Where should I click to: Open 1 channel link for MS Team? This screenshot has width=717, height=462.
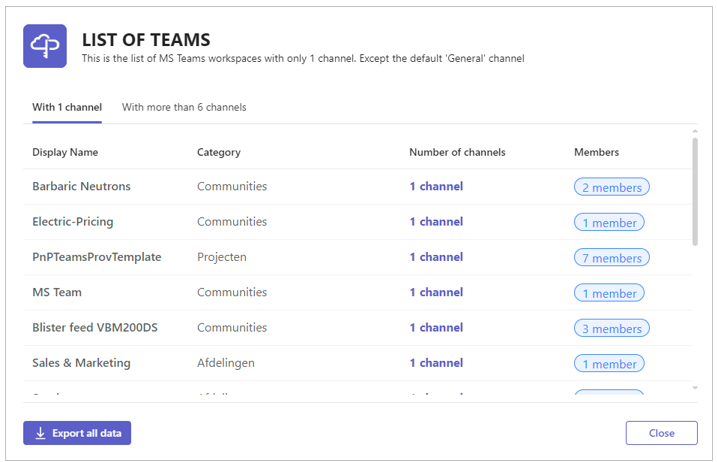436,292
